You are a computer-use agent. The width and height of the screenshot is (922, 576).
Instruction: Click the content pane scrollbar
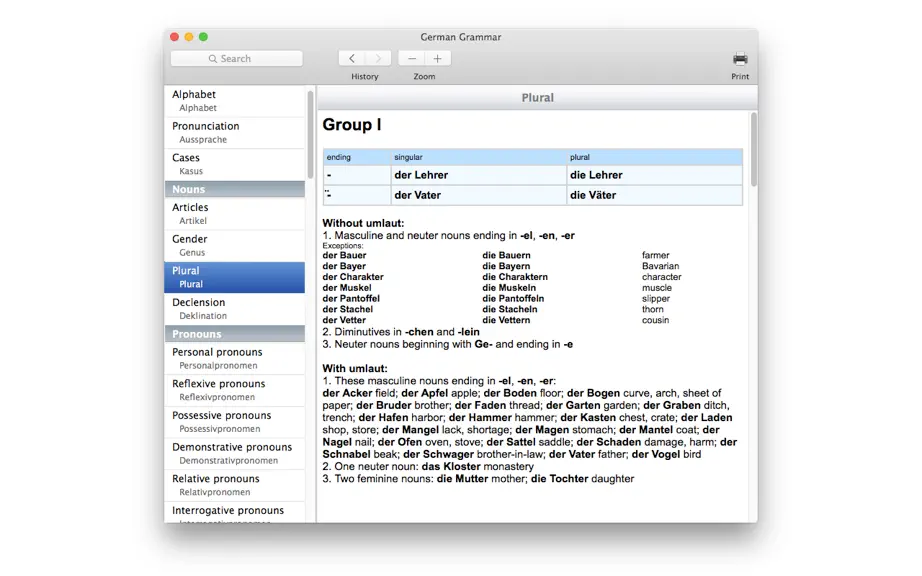click(753, 150)
